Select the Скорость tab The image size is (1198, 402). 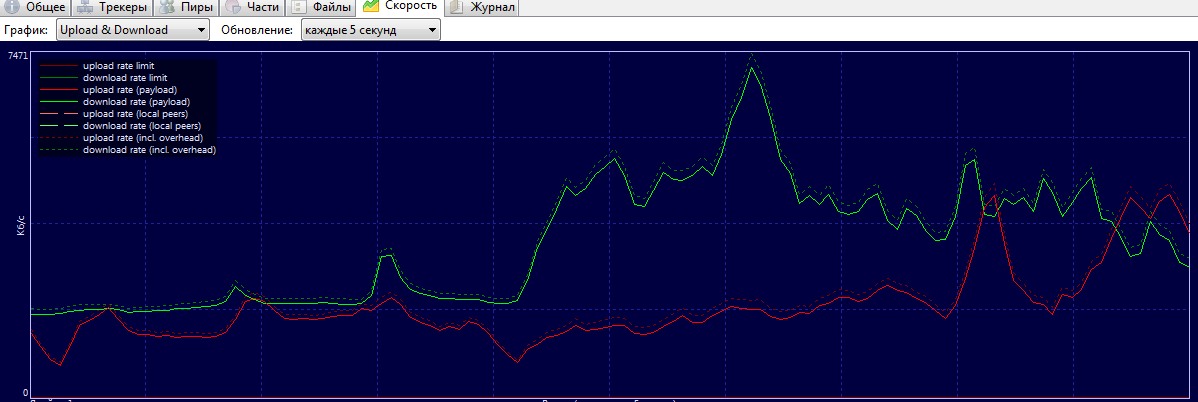(x=401, y=7)
